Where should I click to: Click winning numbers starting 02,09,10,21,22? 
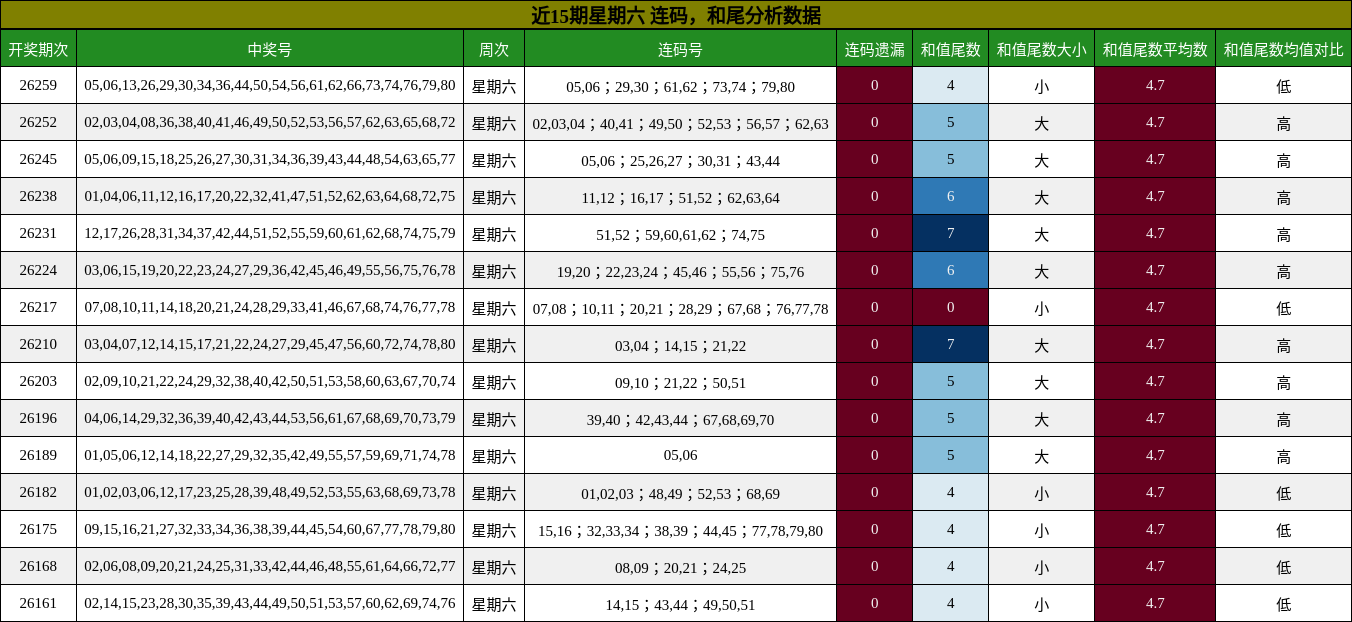(270, 381)
